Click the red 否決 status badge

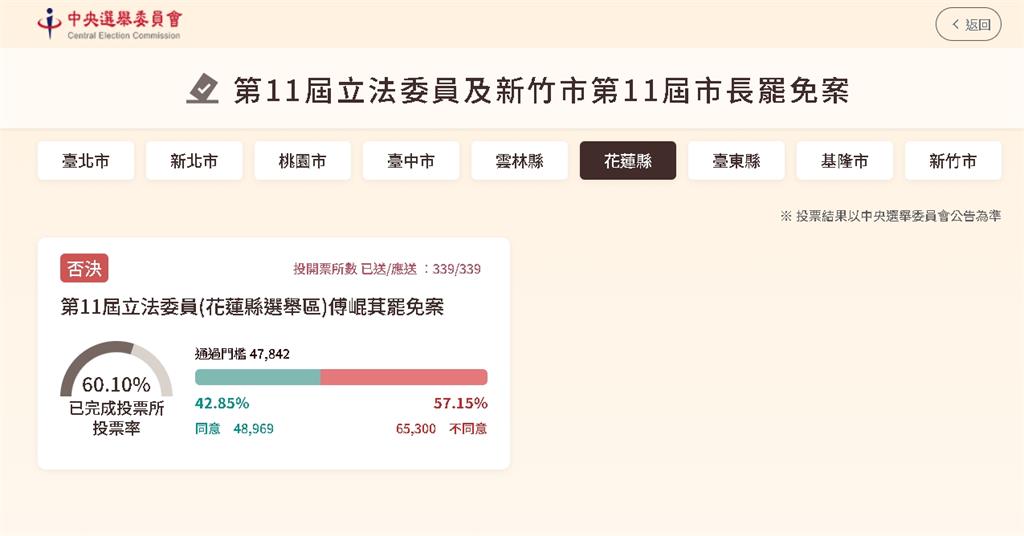point(84,268)
